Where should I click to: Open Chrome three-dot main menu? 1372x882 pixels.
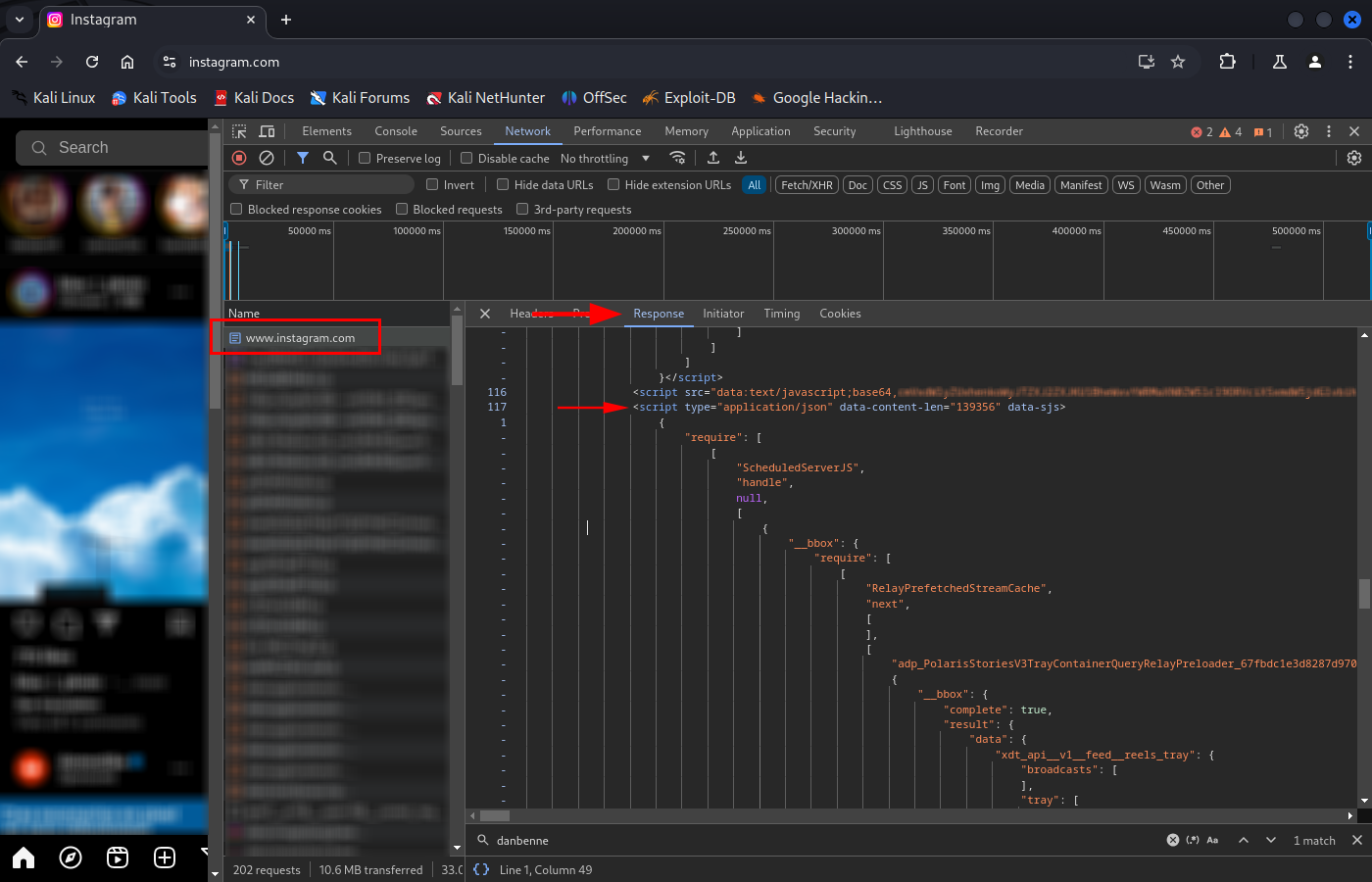(x=1350, y=62)
